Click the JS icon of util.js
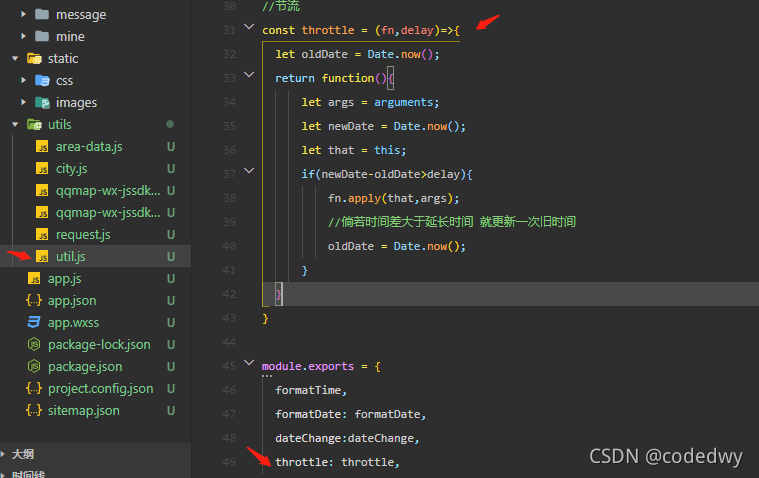This screenshot has width=759, height=478. tap(42, 257)
